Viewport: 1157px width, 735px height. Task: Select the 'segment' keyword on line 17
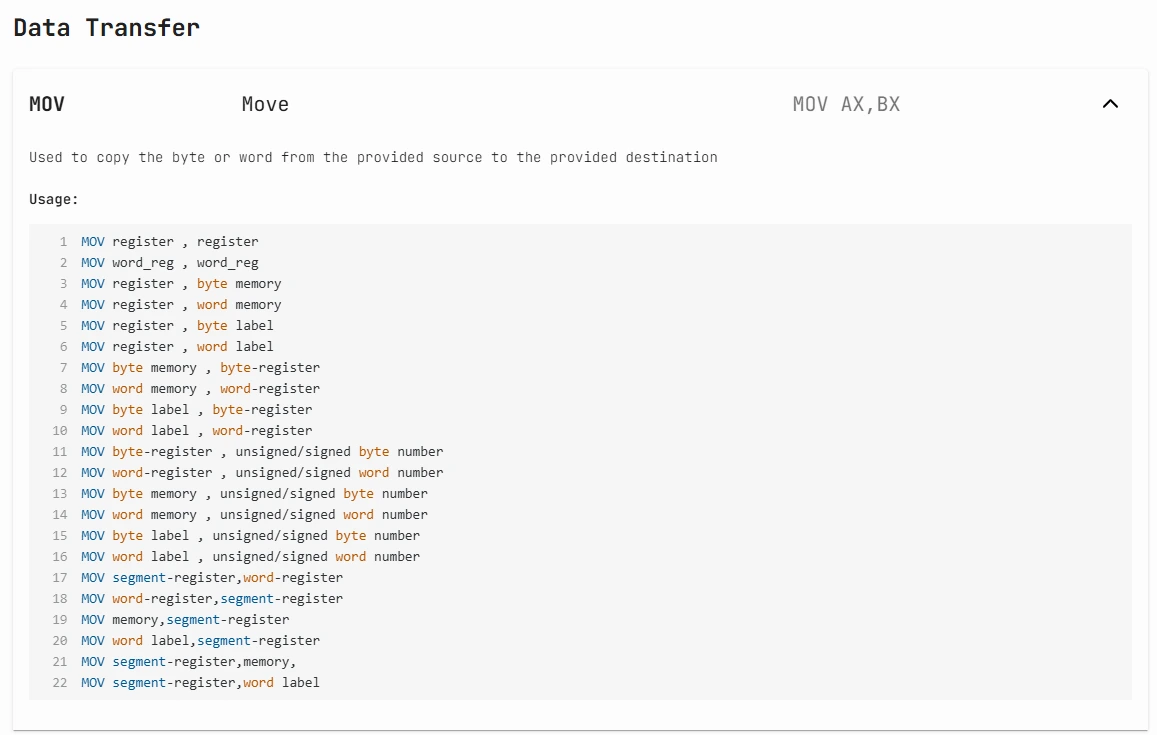tap(137, 577)
